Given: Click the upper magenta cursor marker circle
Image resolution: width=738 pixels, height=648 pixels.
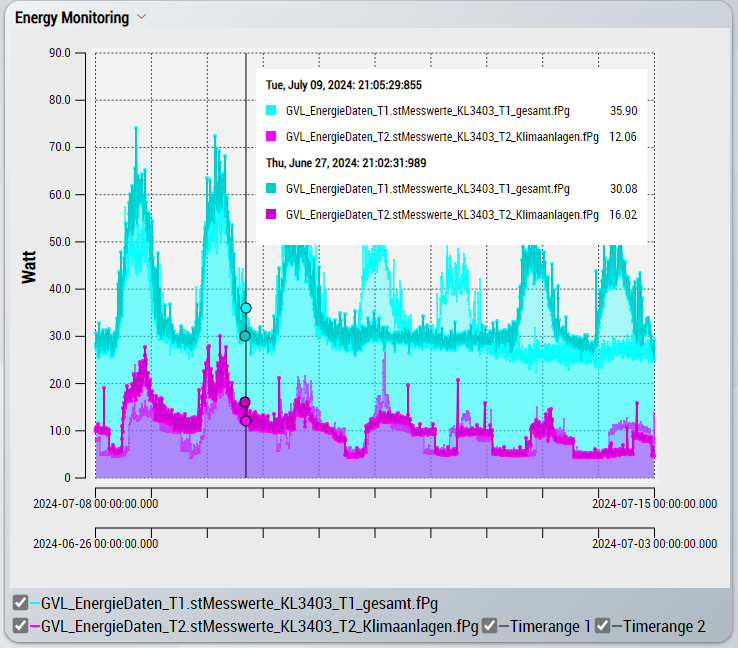Looking at the screenshot, I should [x=245, y=402].
